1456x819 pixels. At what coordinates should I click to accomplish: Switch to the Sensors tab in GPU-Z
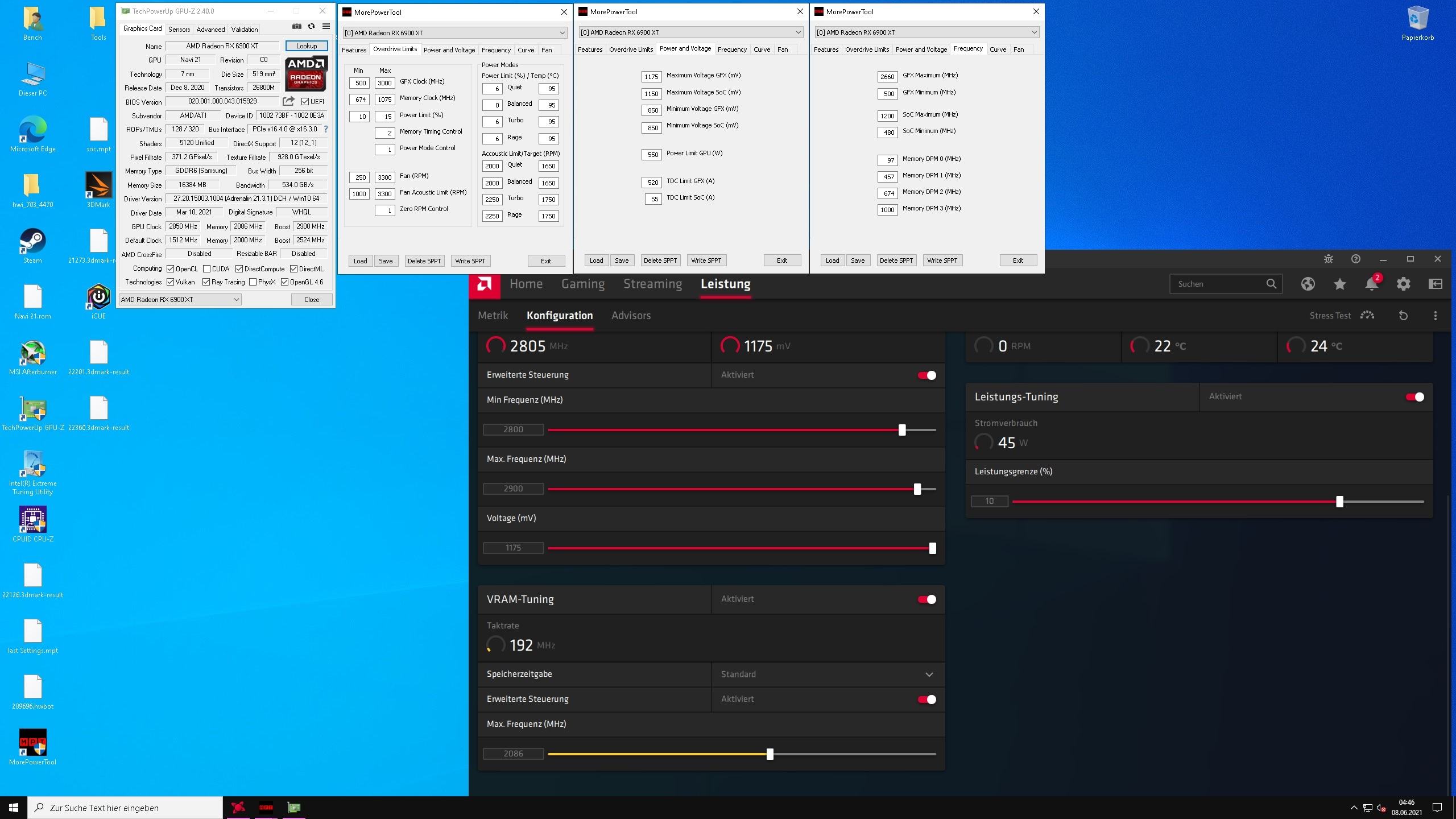179,29
